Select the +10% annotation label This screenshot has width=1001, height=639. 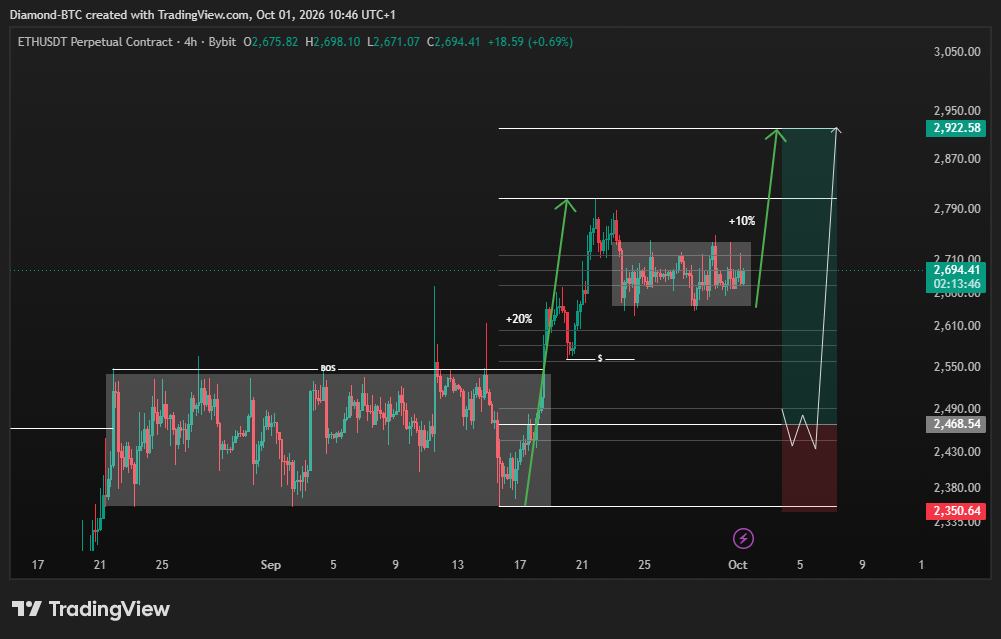742,221
